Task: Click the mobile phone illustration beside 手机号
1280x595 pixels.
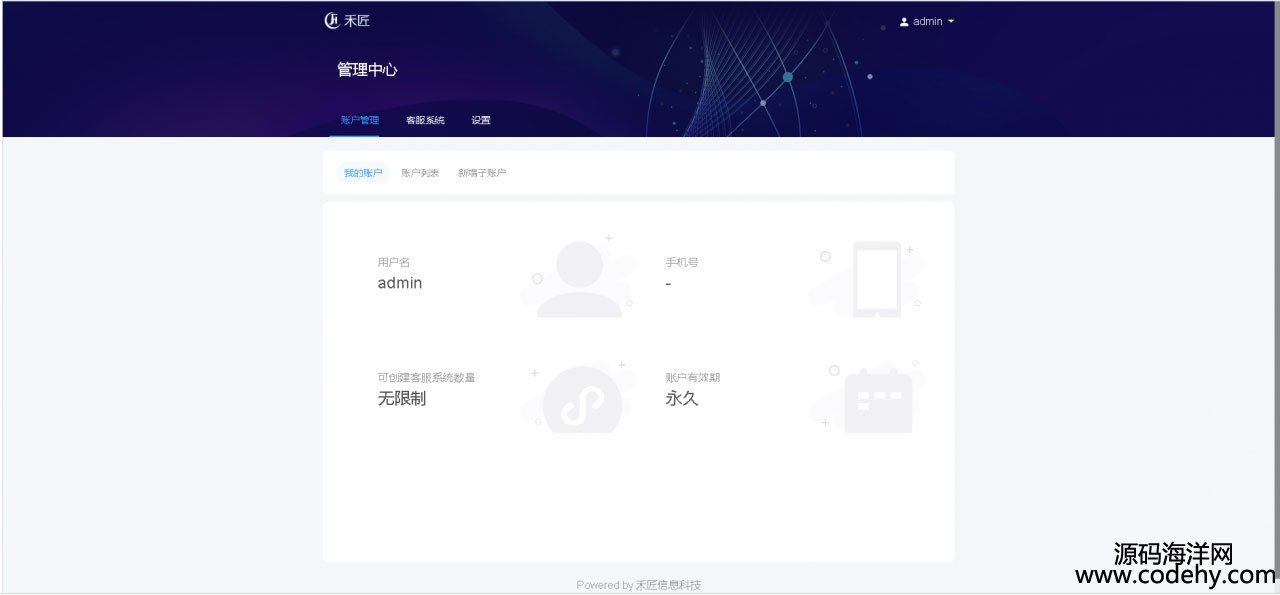Action: [x=876, y=279]
